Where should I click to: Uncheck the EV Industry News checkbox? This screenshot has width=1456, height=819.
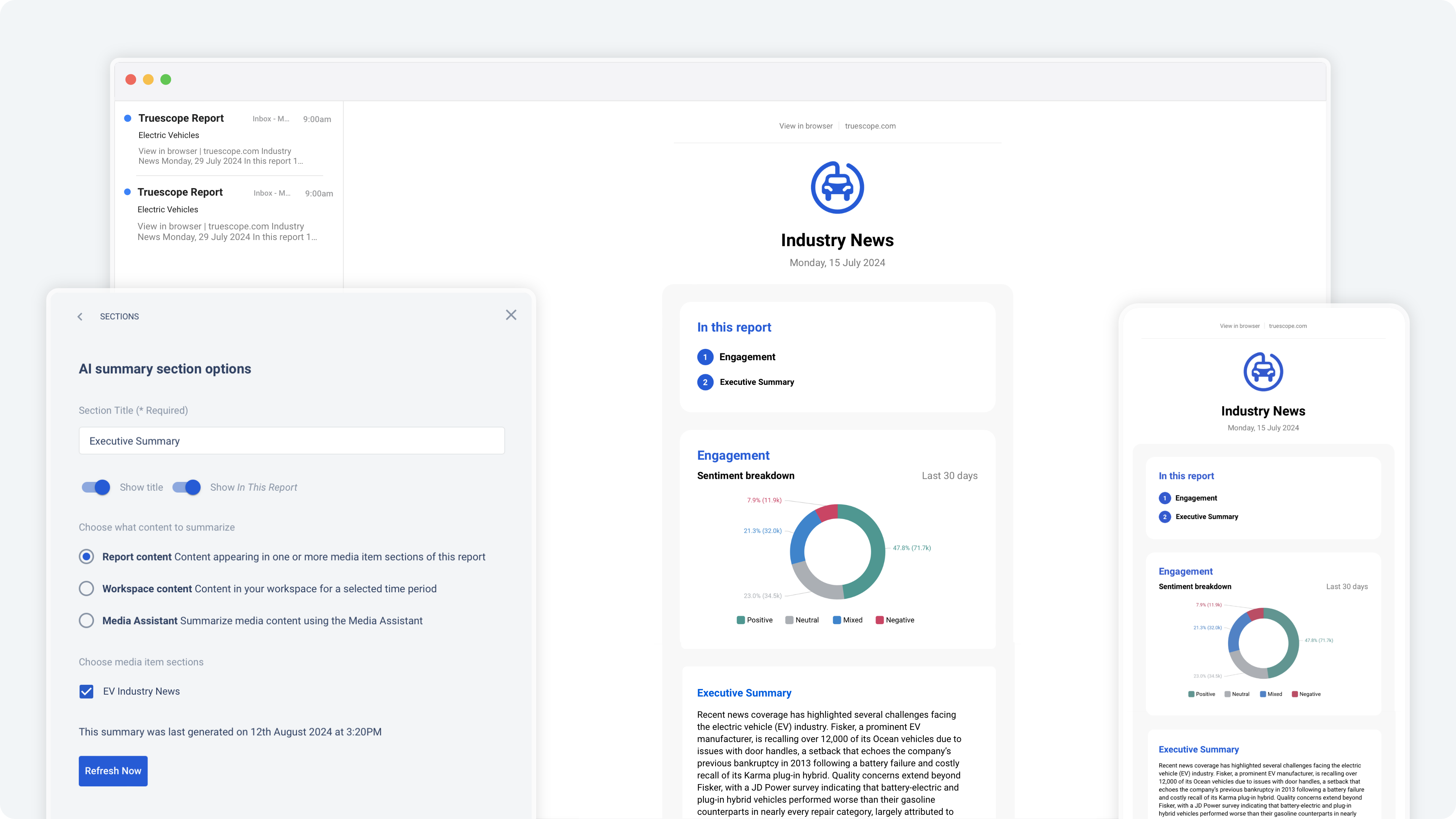86,691
